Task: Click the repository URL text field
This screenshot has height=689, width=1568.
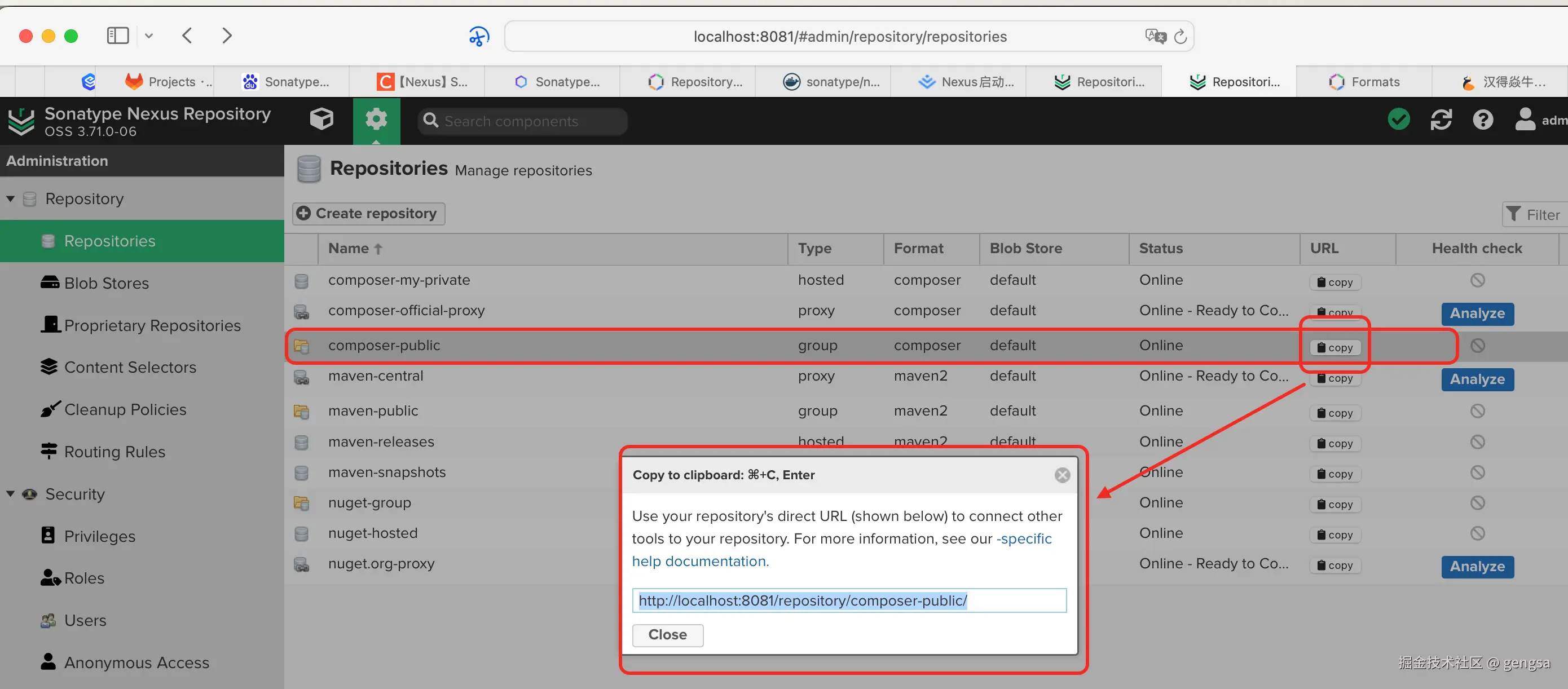Action: [848, 600]
